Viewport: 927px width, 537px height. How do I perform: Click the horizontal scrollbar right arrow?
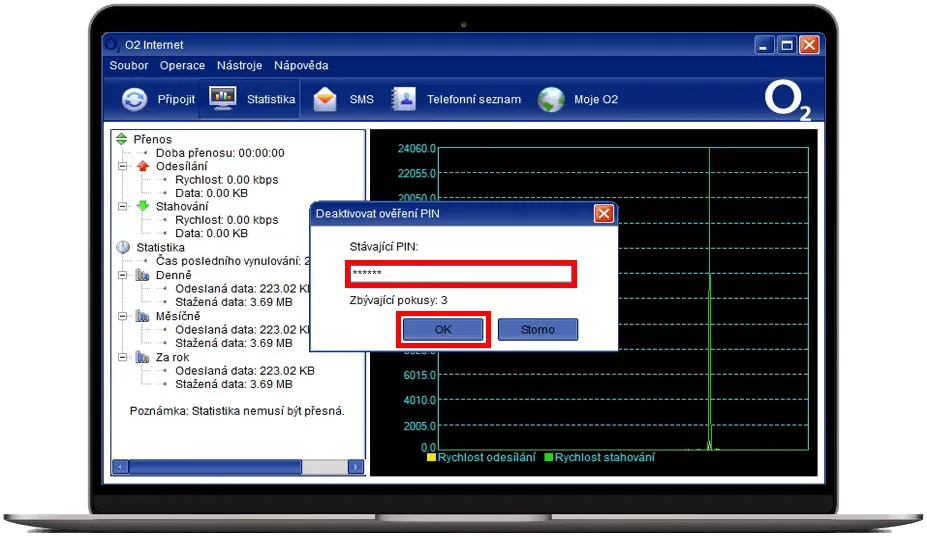(x=355, y=467)
